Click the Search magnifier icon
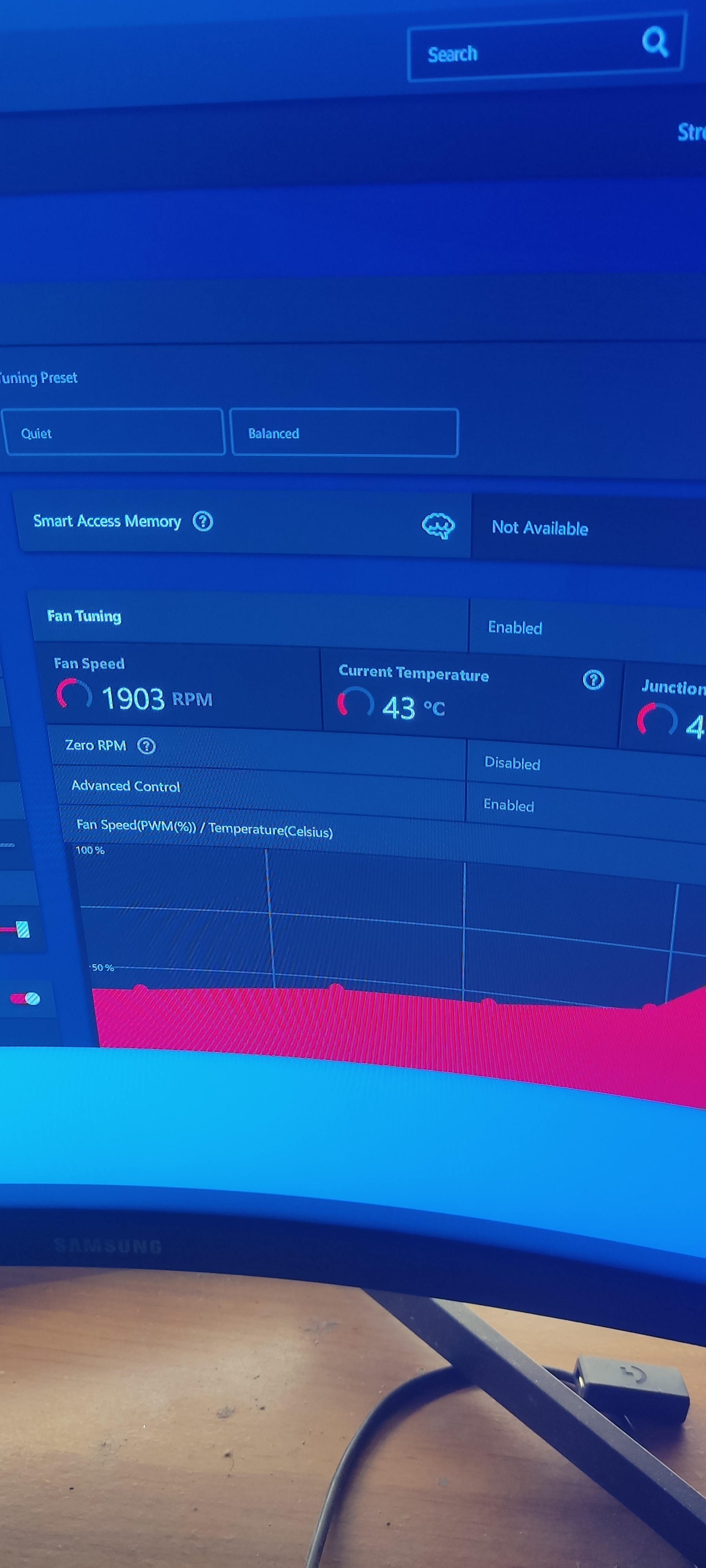This screenshot has width=706, height=1568. click(x=655, y=42)
